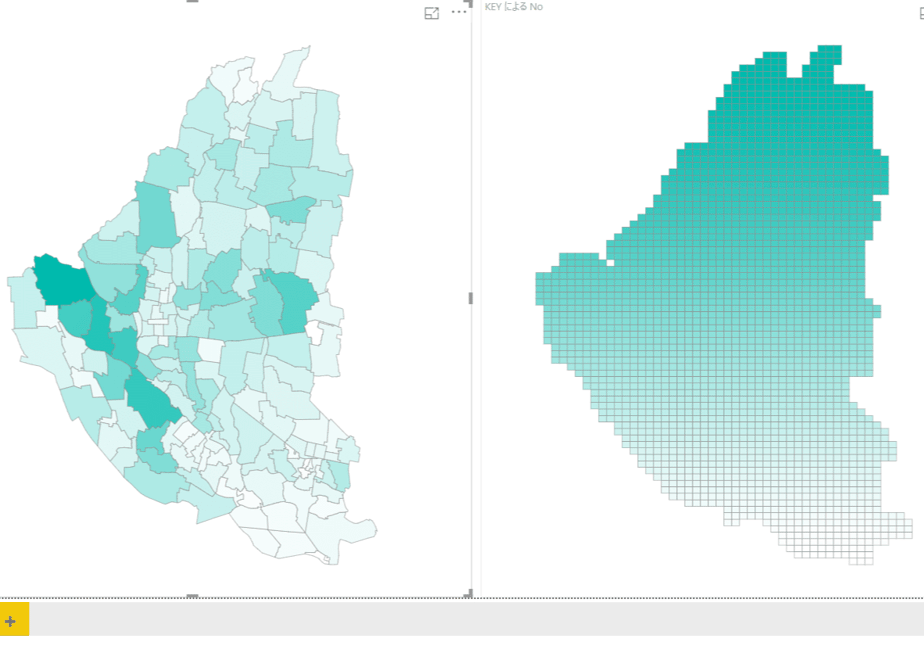The height and width of the screenshot is (660, 924).
Task: Select the darkest teal region on left map
Action: pos(62,281)
